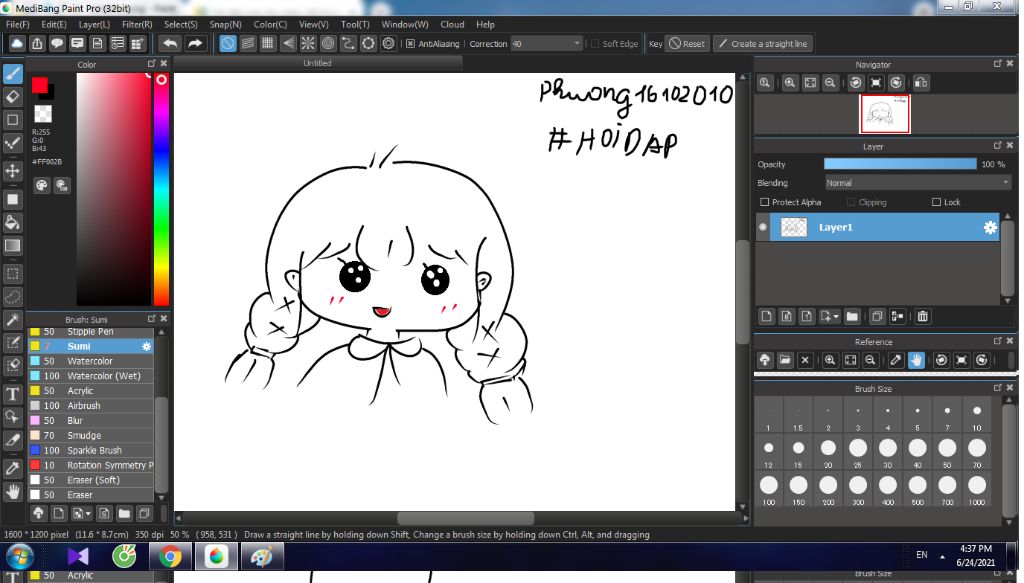Click the transparent color swatch
1024x583 pixels.
coord(43,114)
